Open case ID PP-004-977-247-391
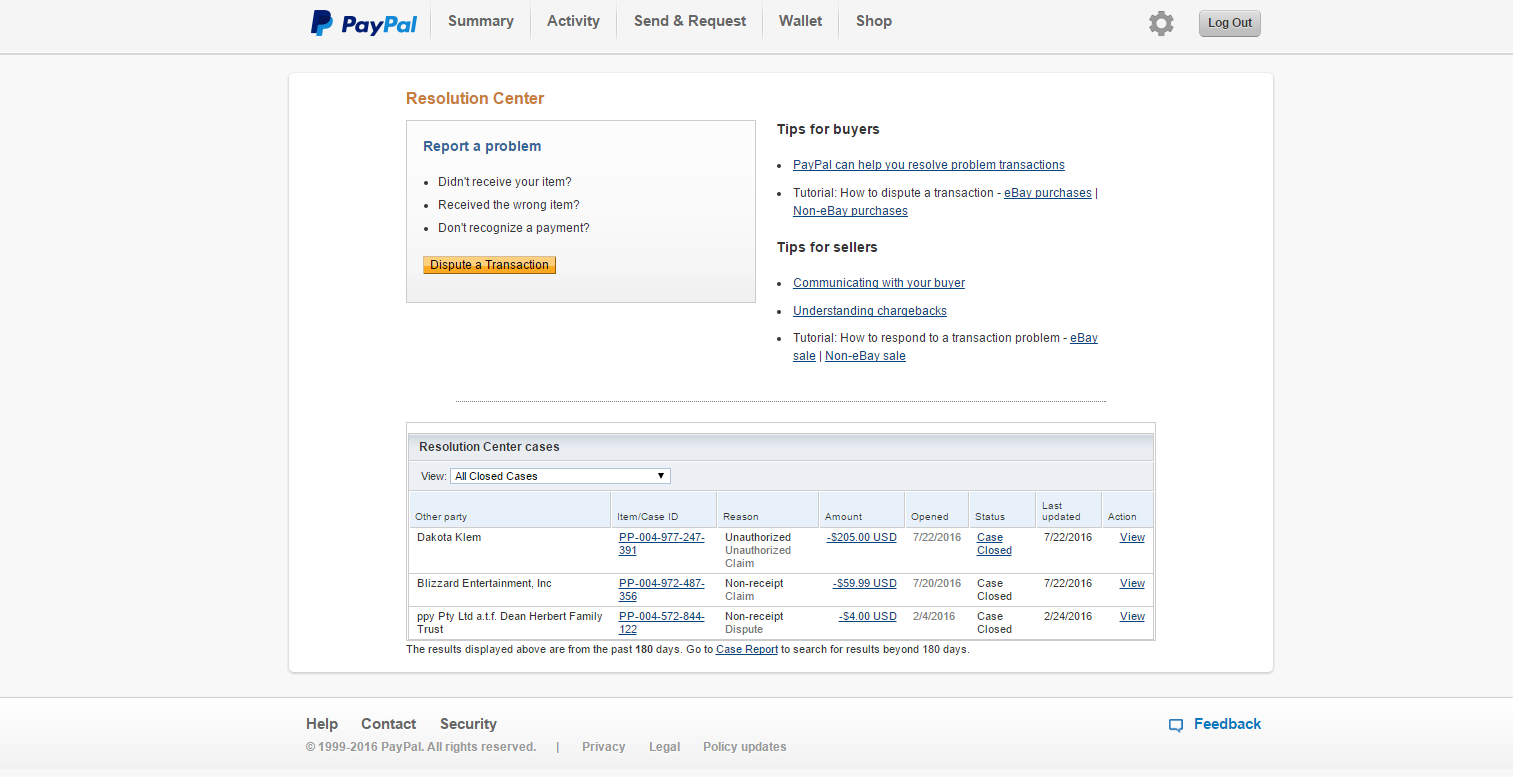Image resolution: width=1513 pixels, height=777 pixels. (x=661, y=544)
